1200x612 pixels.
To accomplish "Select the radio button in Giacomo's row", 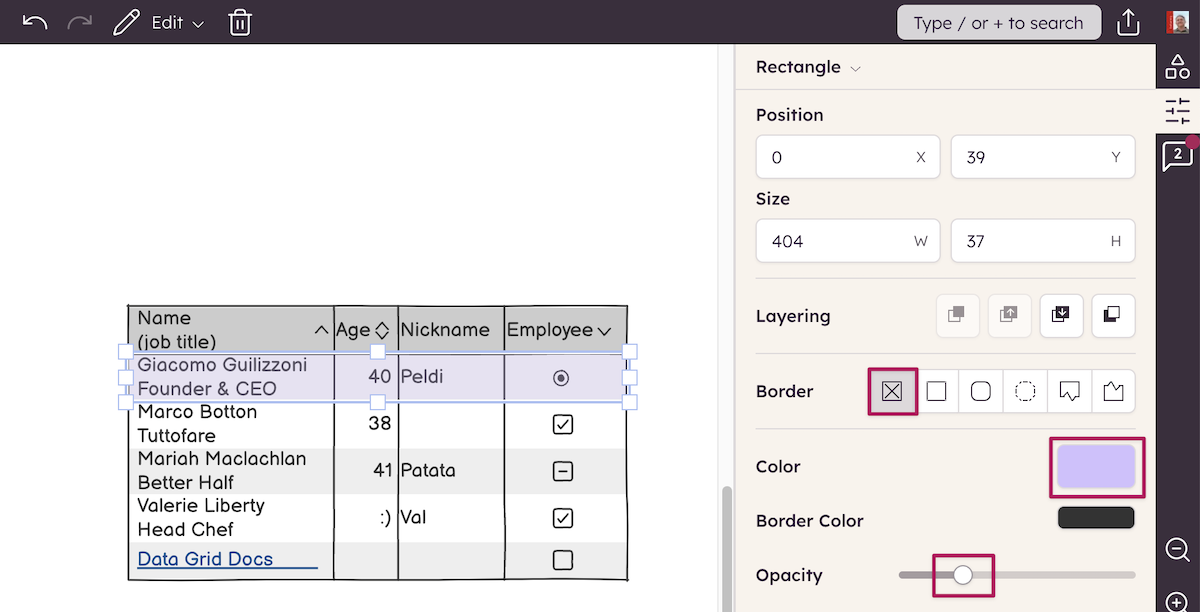I will pyautogui.click(x=561, y=377).
